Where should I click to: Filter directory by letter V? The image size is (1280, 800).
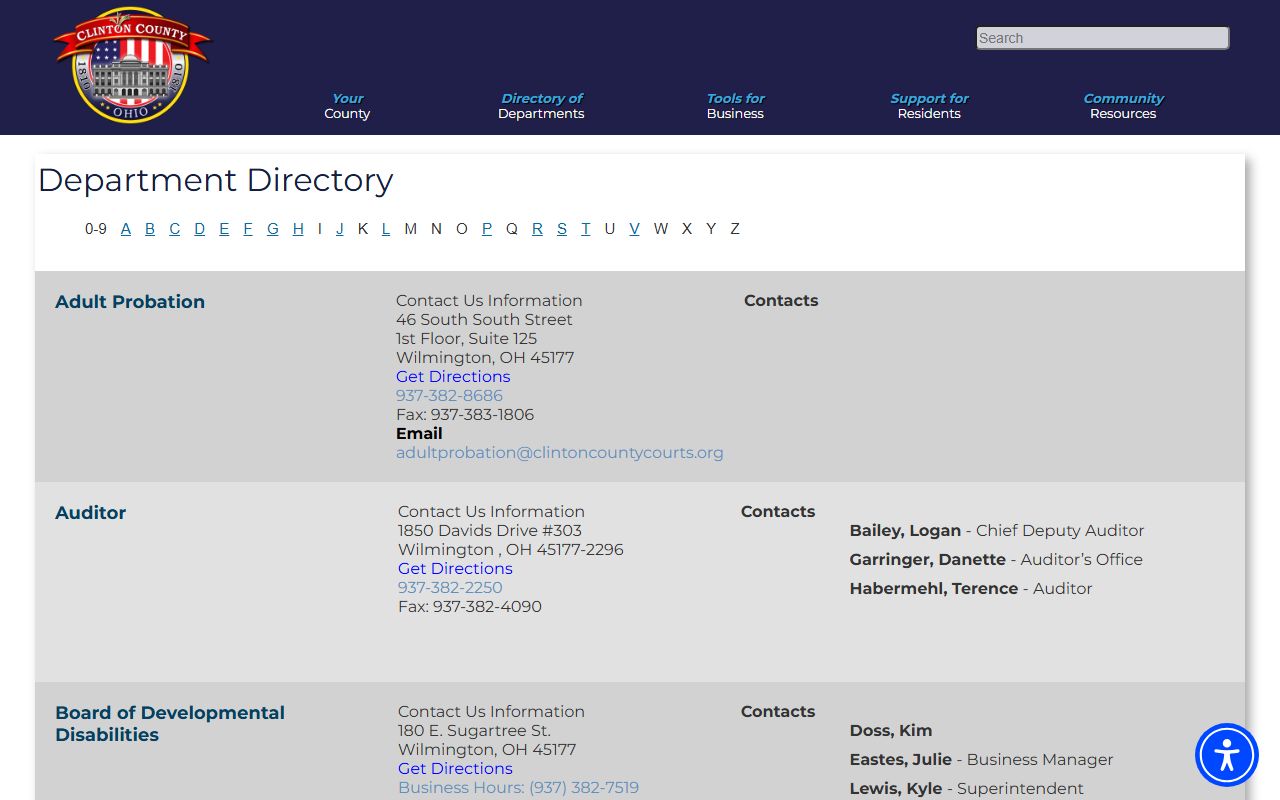click(634, 229)
